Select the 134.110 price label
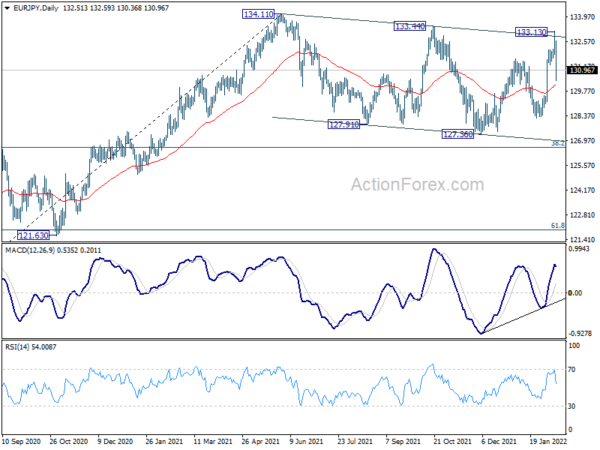The image size is (600, 450). coord(259,15)
